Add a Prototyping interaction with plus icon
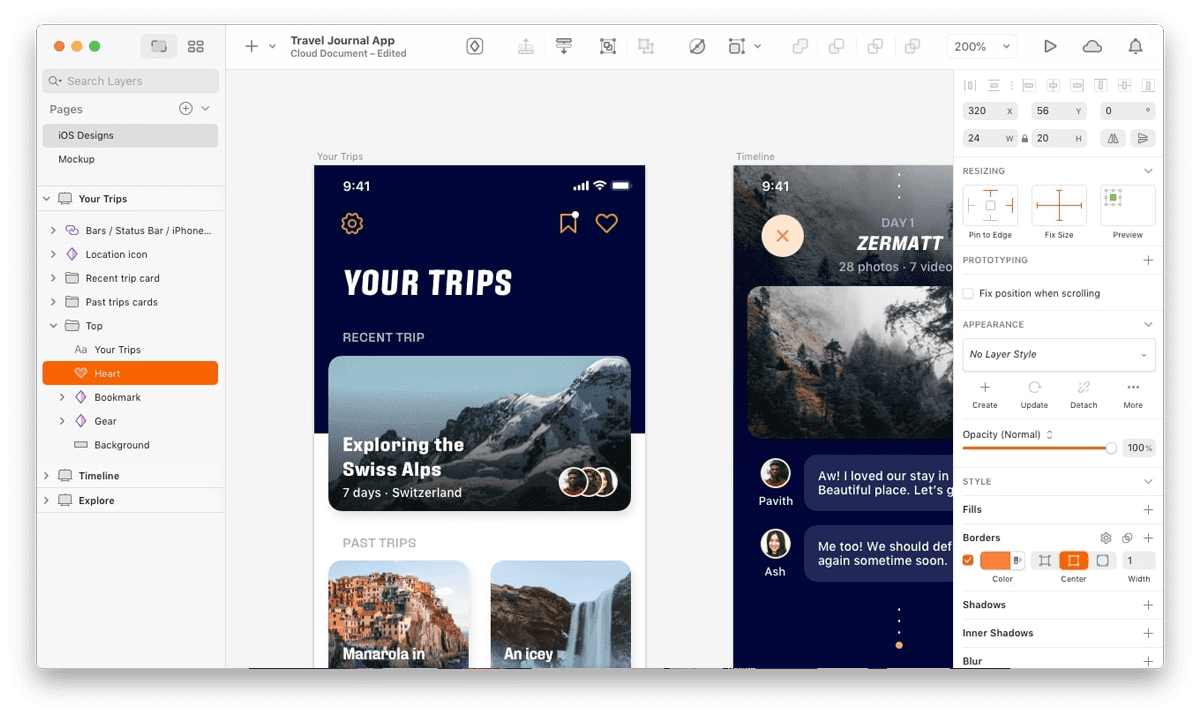 pyautogui.click(x=1148, y=260)
